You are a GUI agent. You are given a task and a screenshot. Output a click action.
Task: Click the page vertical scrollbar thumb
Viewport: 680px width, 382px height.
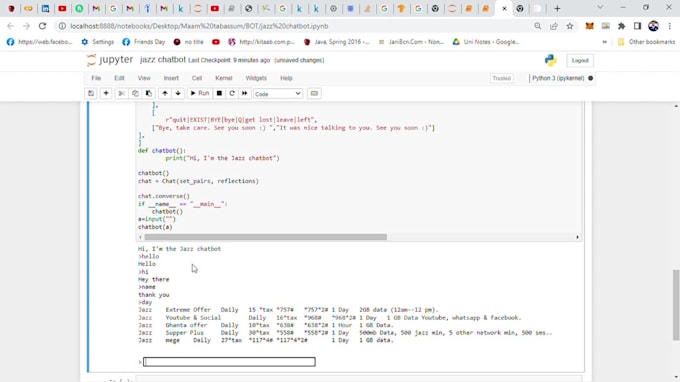[x=676, y=305]
